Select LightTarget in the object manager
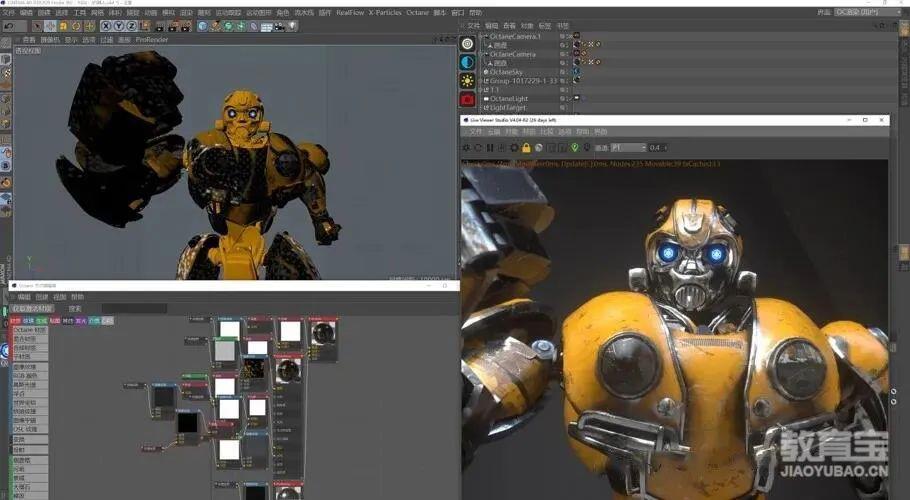The image size is (910, 500). (508, 107)
